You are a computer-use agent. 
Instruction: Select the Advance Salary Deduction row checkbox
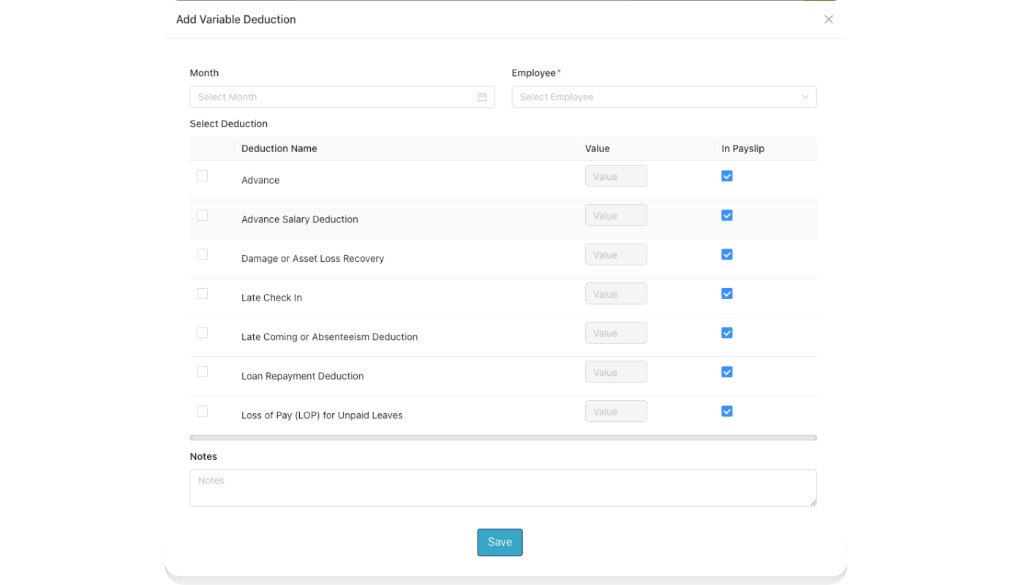point(202,214)
